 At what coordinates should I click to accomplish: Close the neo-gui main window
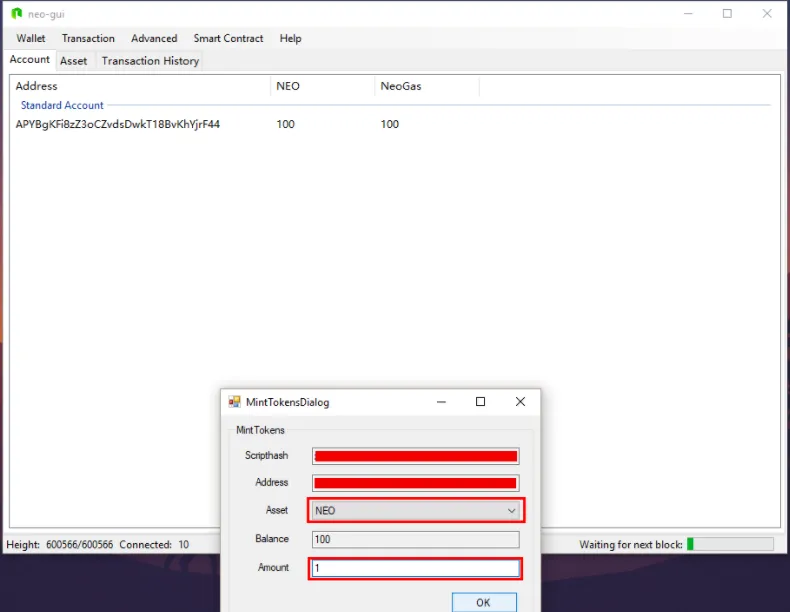[767, 14]
